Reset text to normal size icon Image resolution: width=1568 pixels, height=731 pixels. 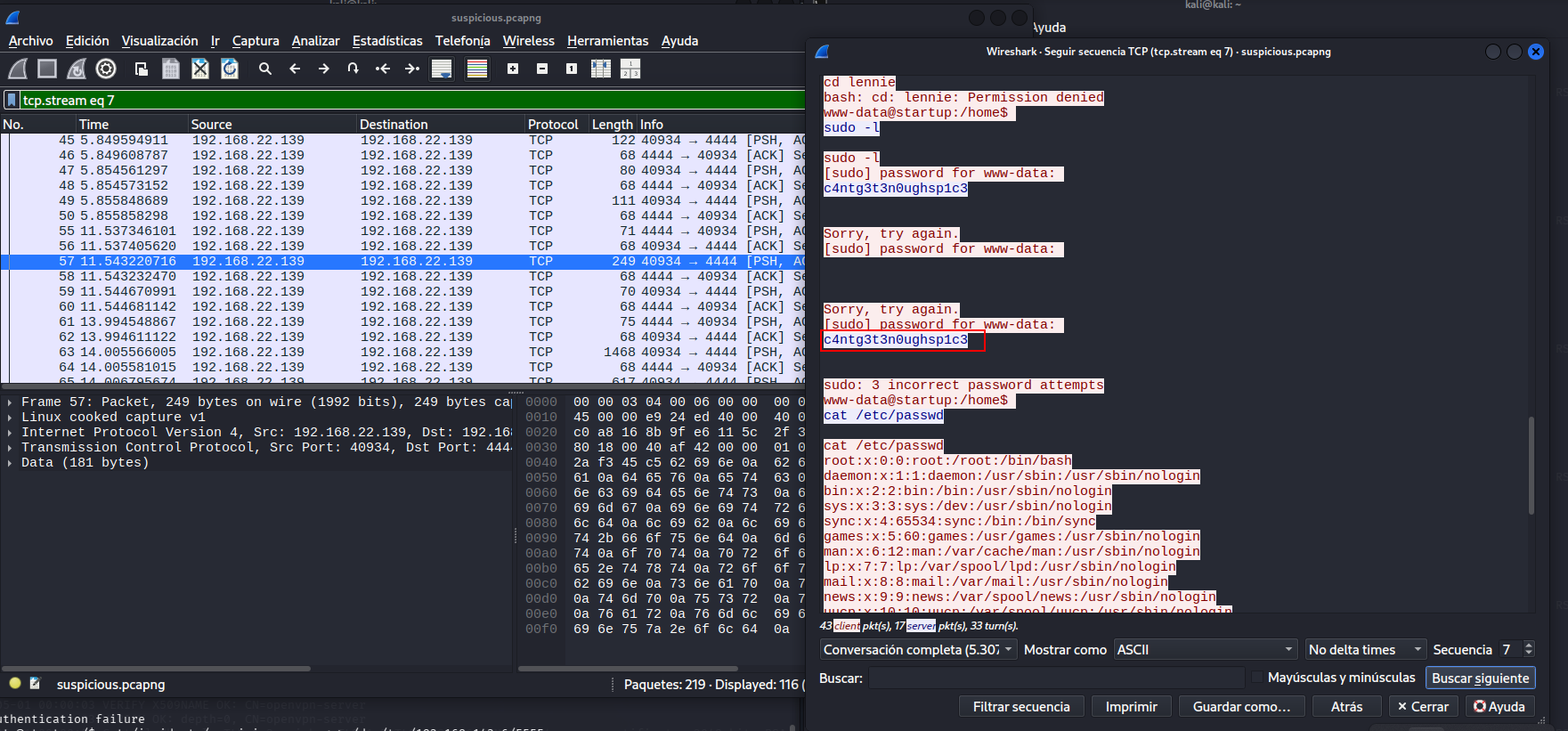572,69
